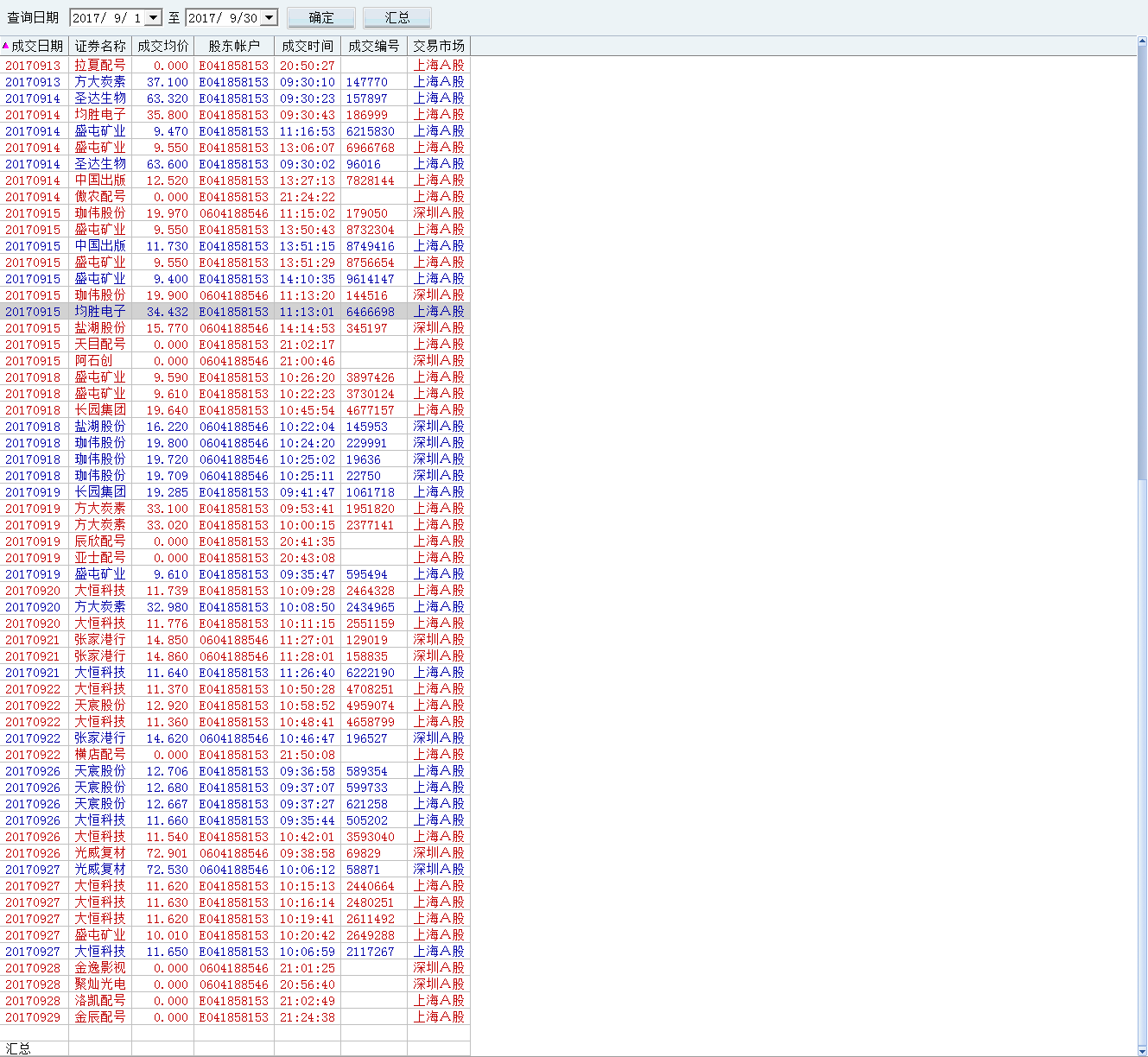The height and width of the screenshot is (1057, 1148).
Task: Select trade number 147770 cell
Action: tap(367, 82)
